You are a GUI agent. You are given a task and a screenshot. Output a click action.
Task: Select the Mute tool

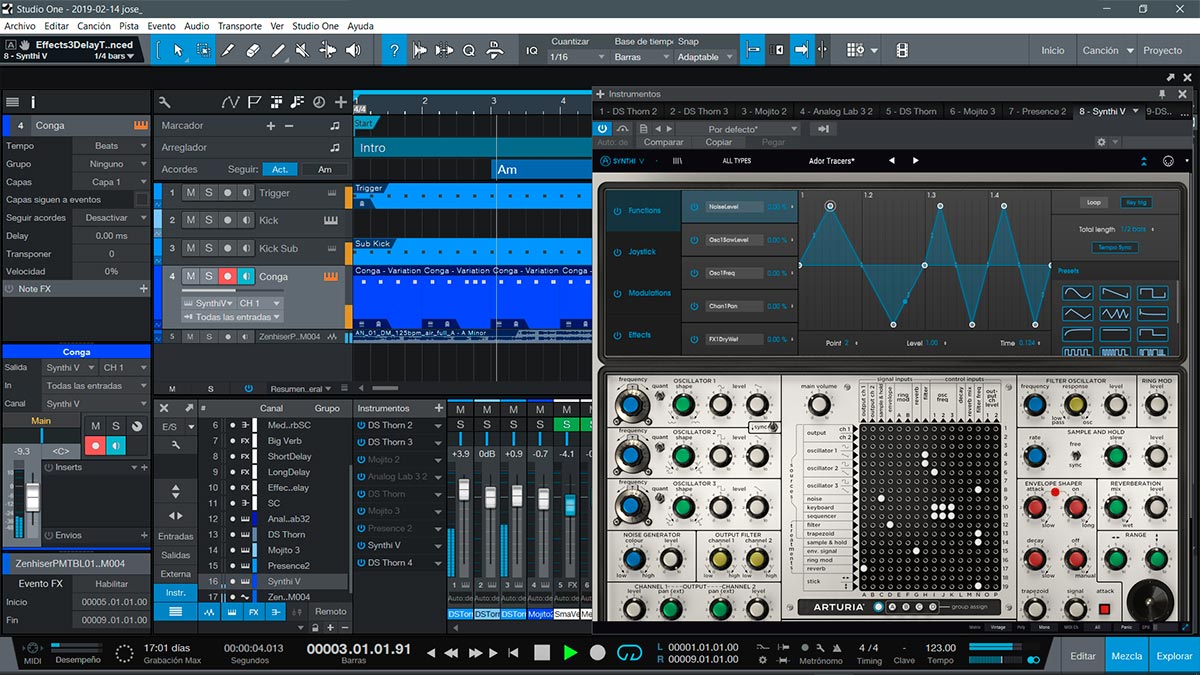pyautogui.click(x=303, y=49)
